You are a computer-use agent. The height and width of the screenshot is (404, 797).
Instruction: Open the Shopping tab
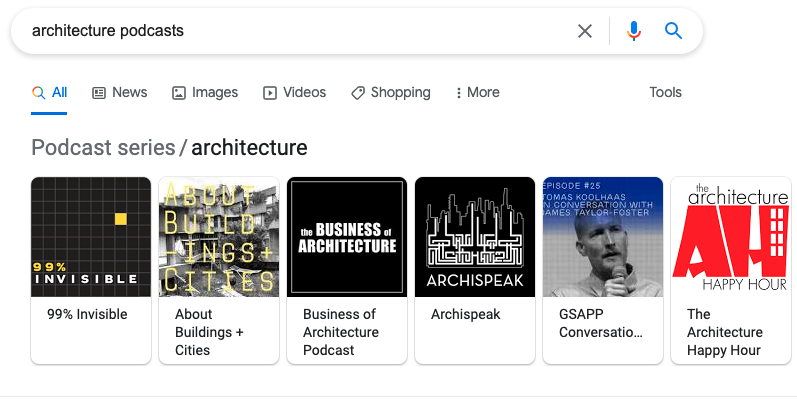[390, 92]
